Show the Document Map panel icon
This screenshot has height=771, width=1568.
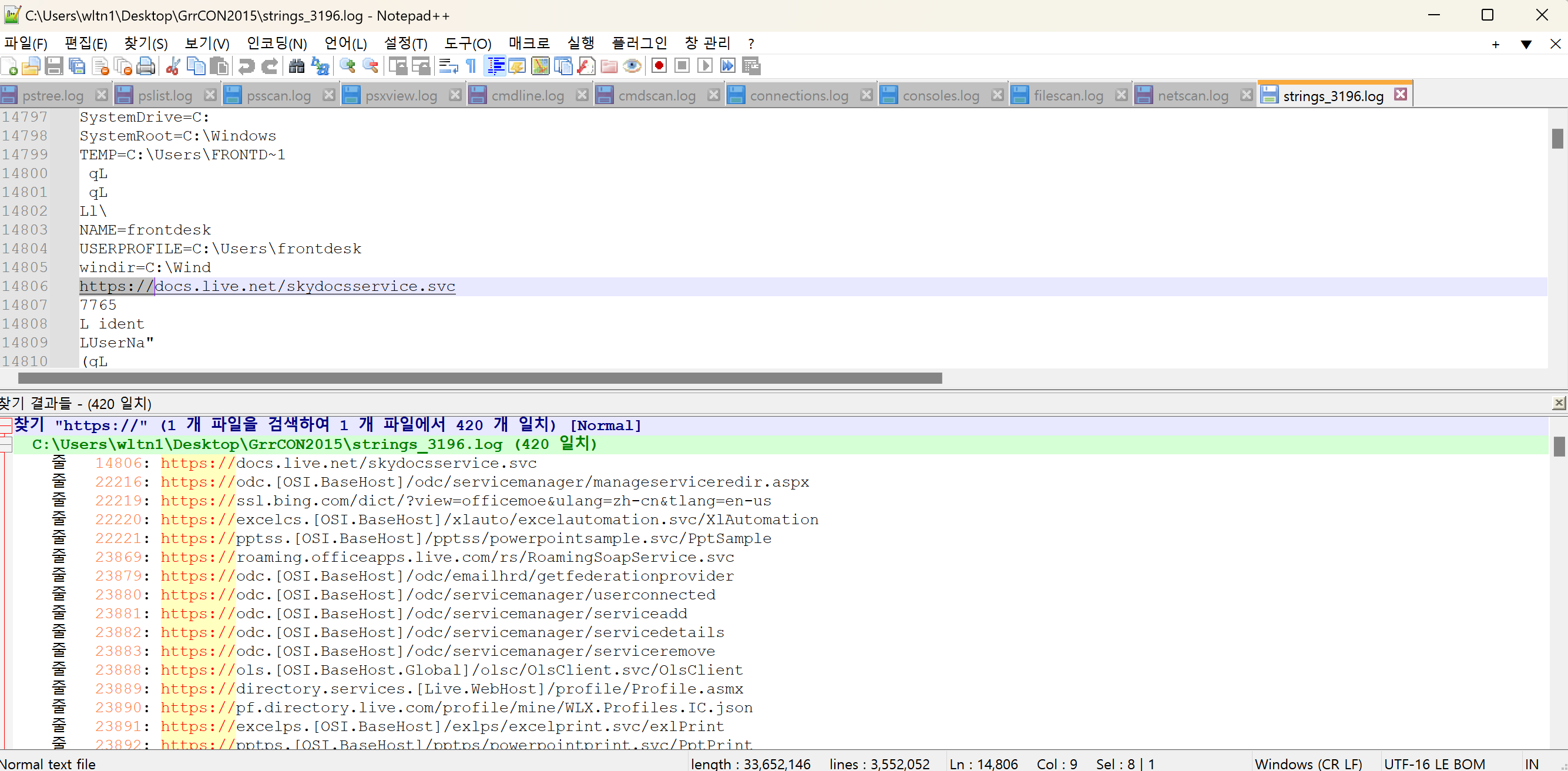point(540,66)
